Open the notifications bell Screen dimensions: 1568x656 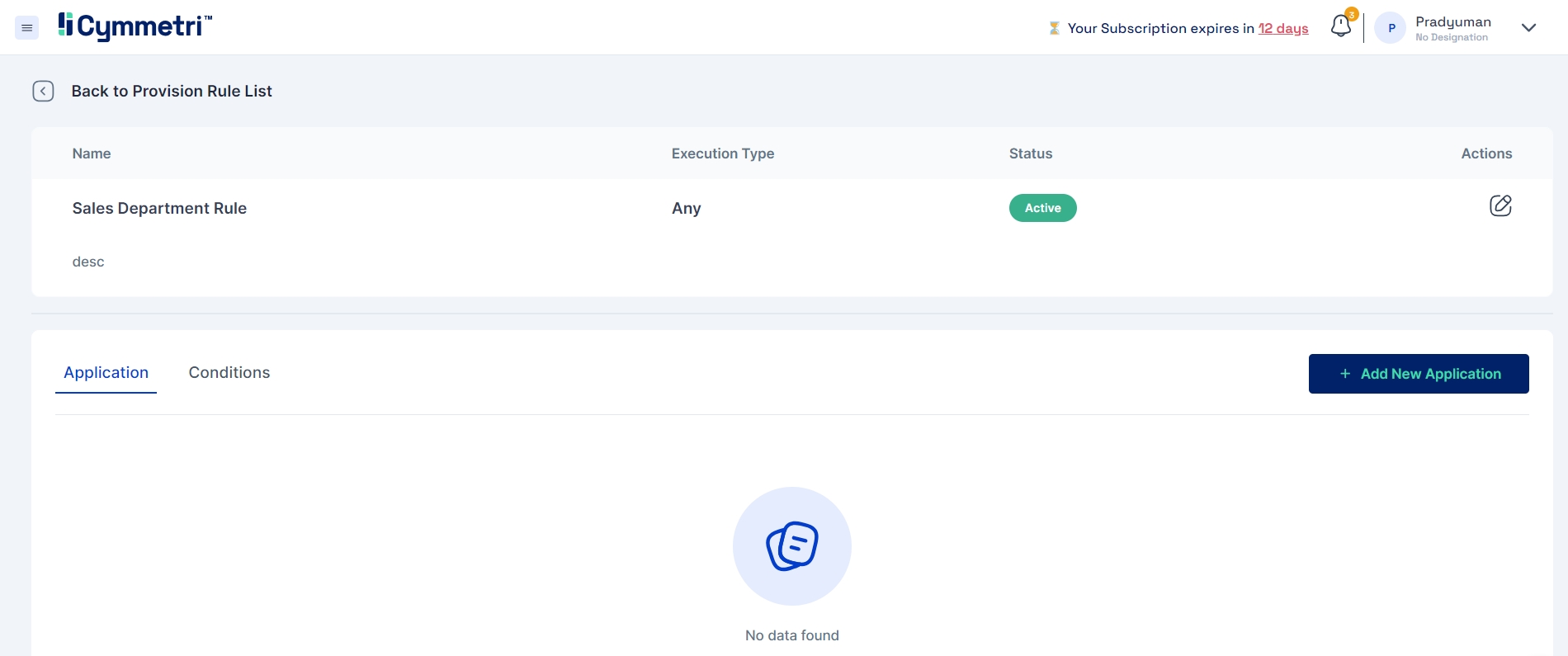(x=1341, y=26)
